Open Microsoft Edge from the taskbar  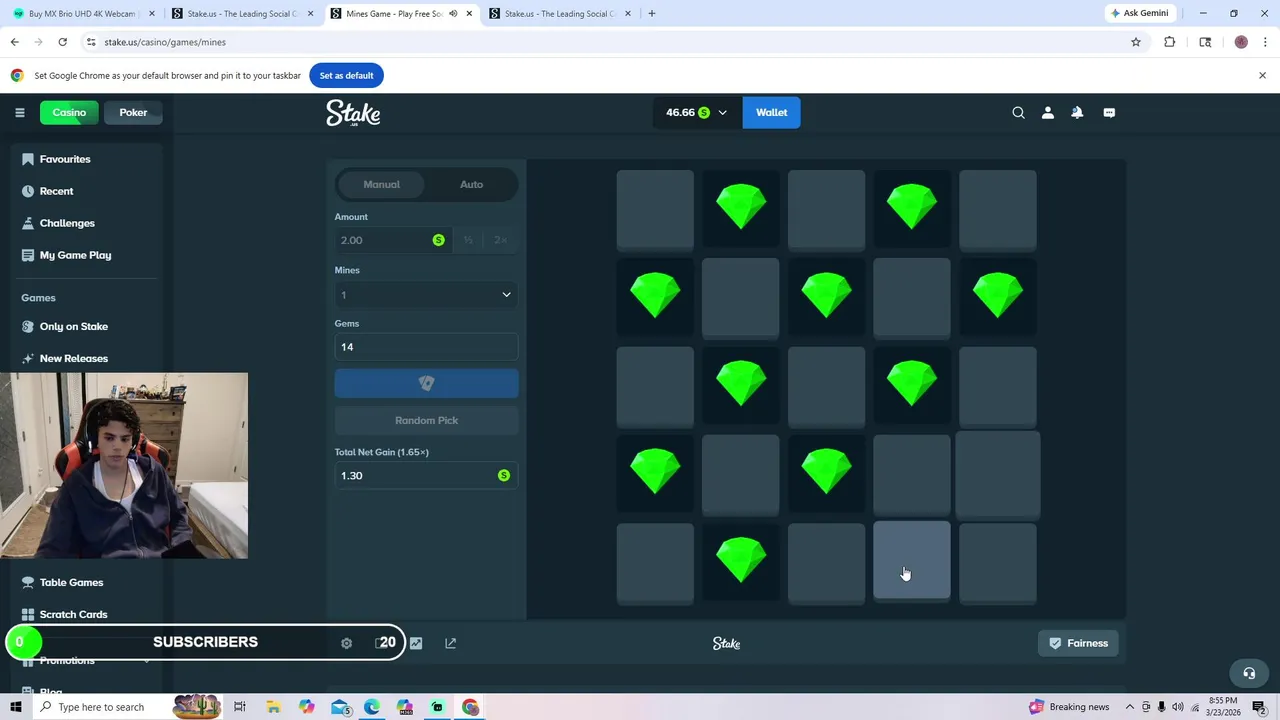point(371,707)
